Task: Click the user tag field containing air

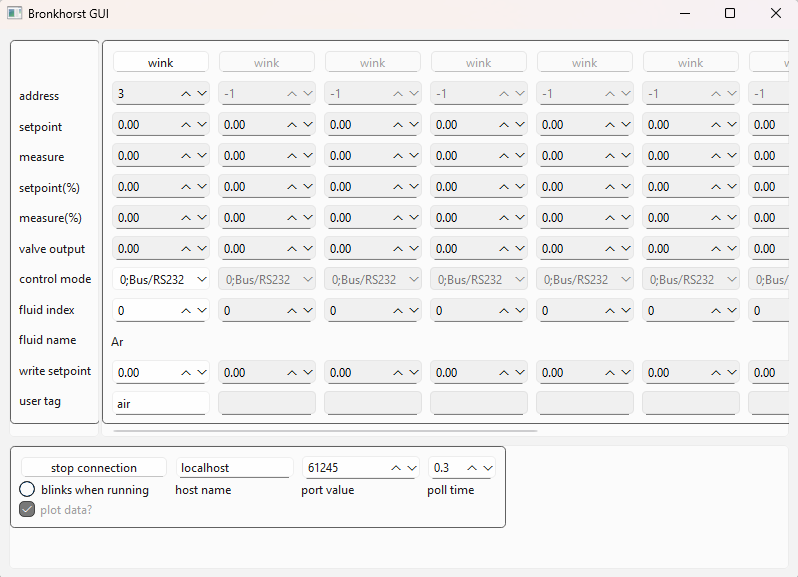Action: click(161, 403)
